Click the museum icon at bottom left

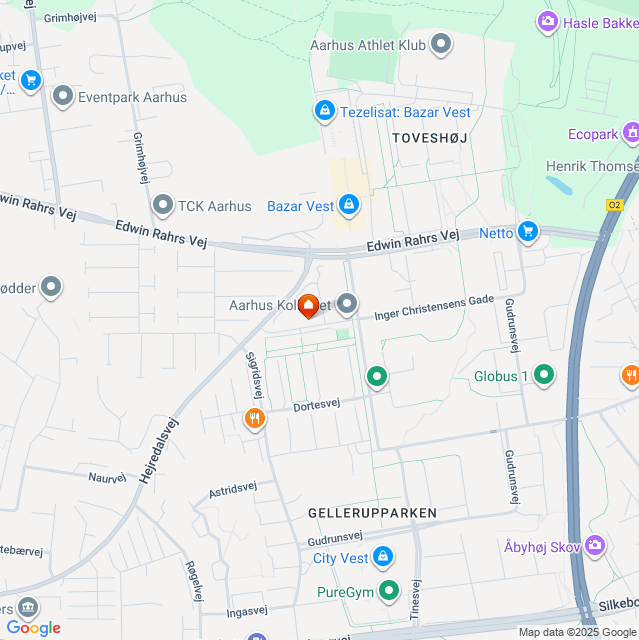(28, 607)
